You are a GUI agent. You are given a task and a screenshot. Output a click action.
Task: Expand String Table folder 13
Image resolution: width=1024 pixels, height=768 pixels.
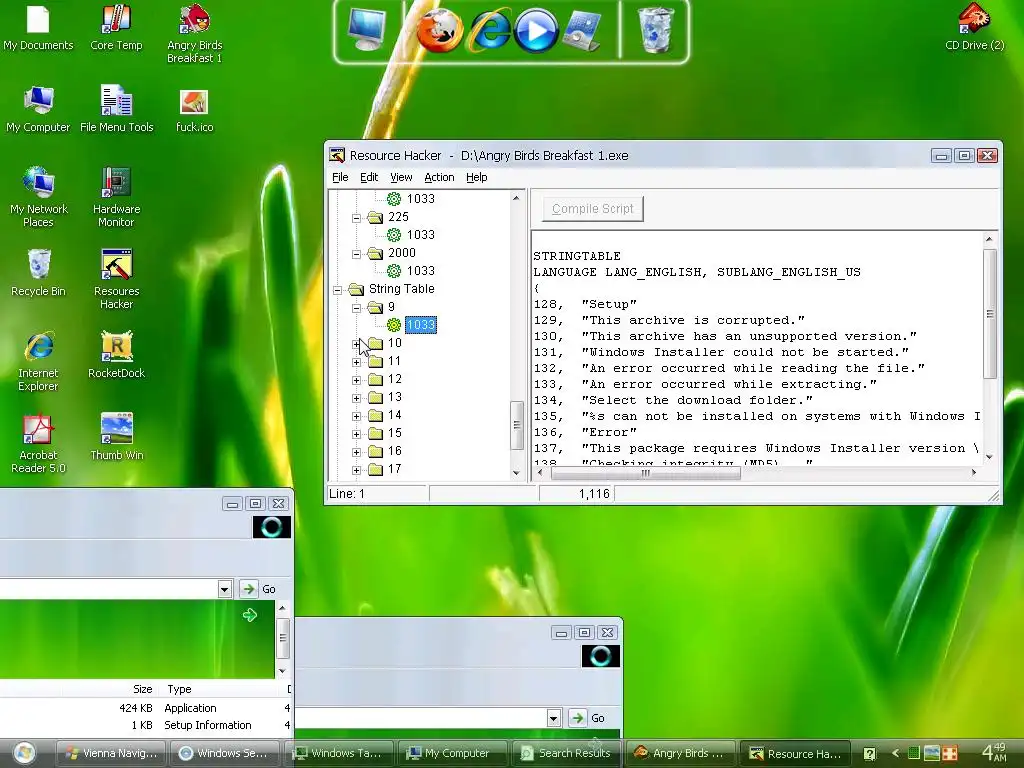357,398
